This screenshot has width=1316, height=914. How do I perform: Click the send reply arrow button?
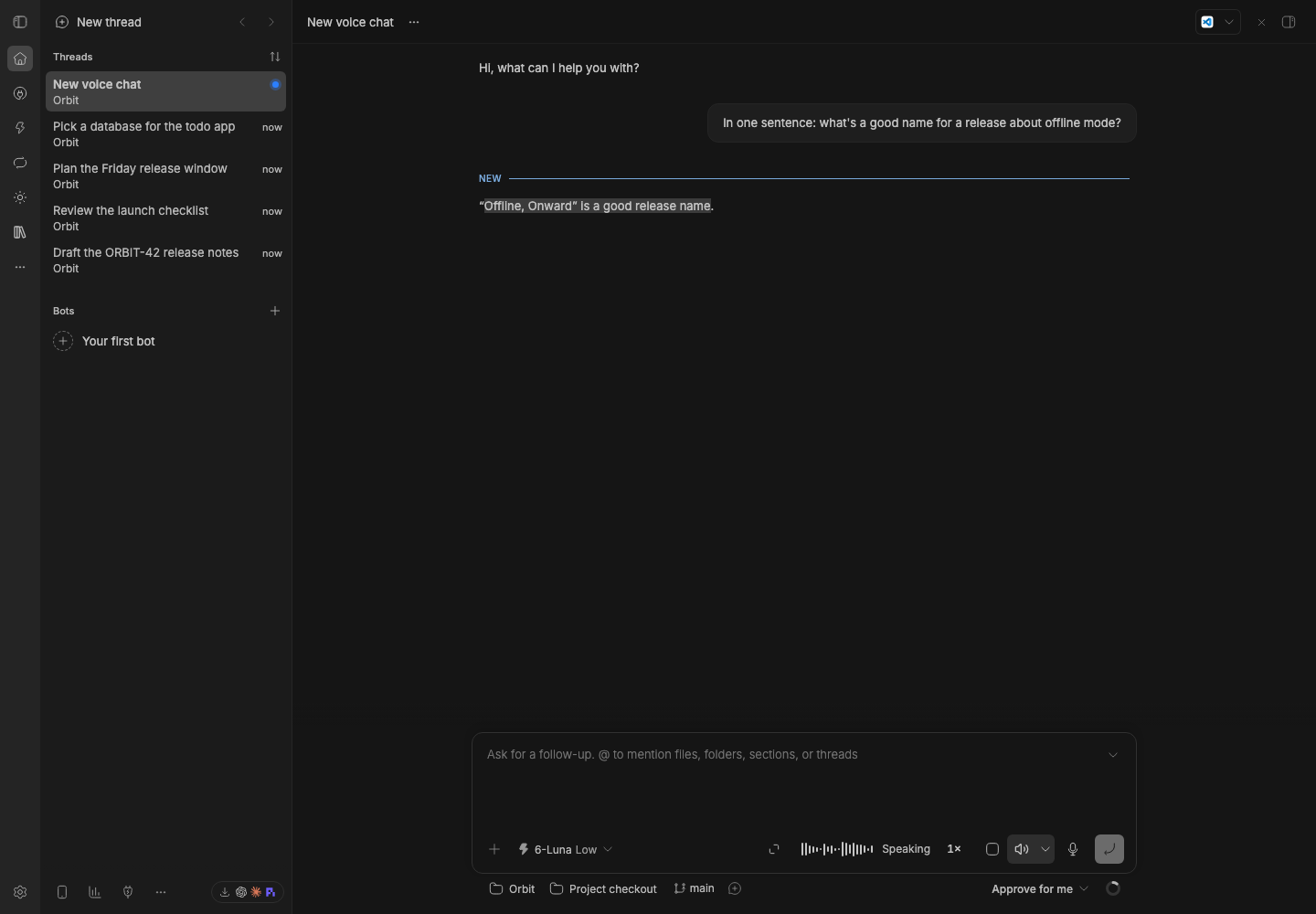coord(1109,849)
